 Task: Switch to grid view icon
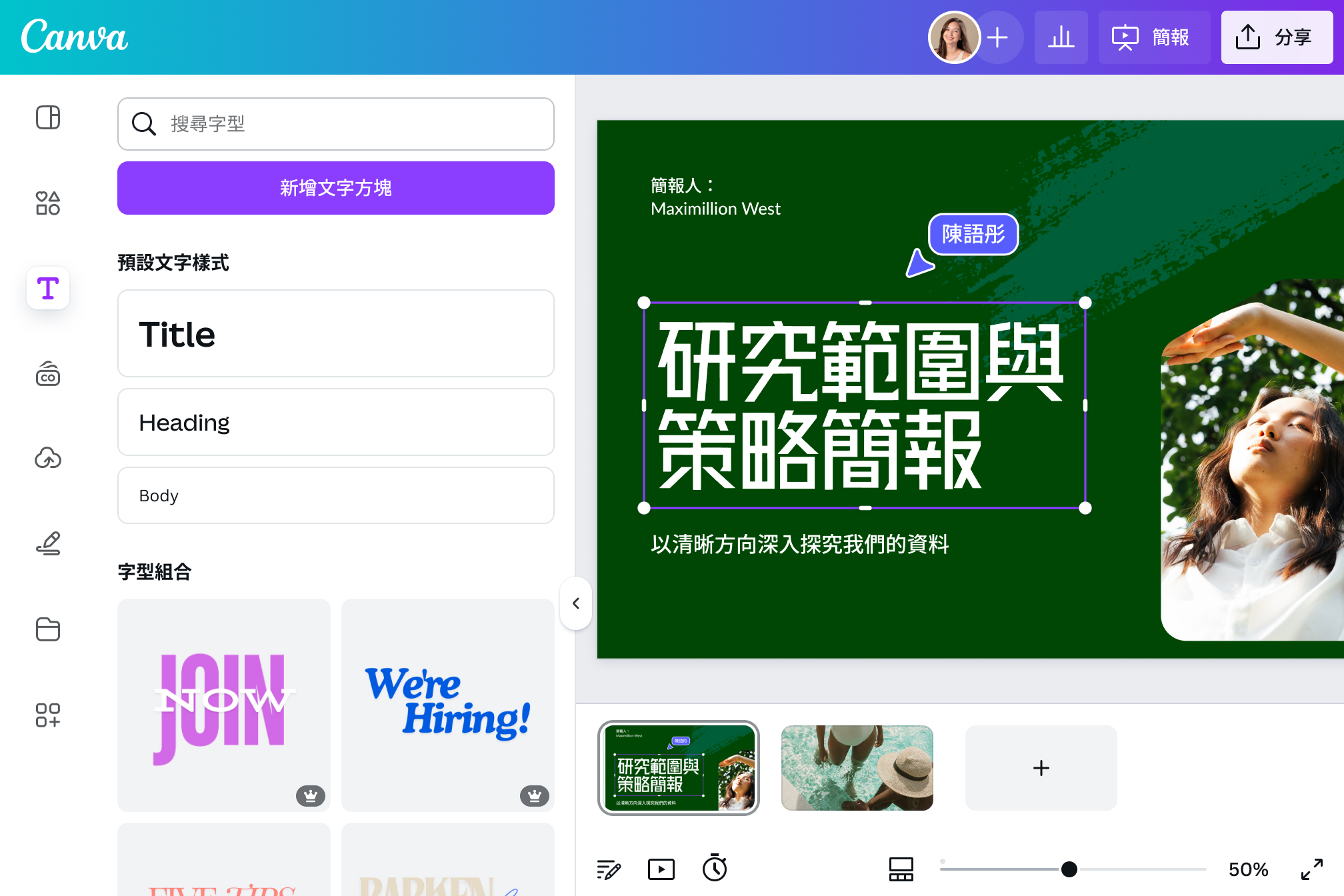(x=901, y=869)
